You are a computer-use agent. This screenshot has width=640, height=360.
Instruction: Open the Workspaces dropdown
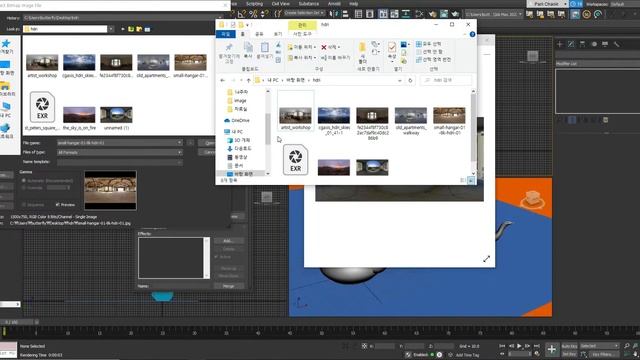click(624, 4)
